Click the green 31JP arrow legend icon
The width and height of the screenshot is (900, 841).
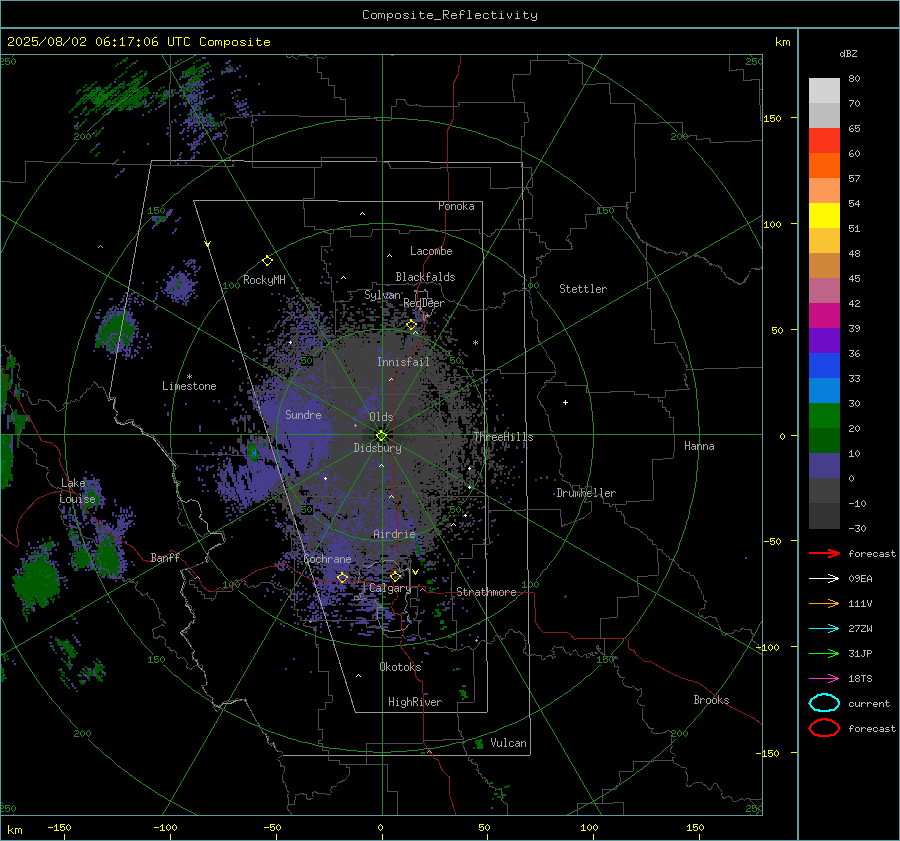[x=824, y=653]
